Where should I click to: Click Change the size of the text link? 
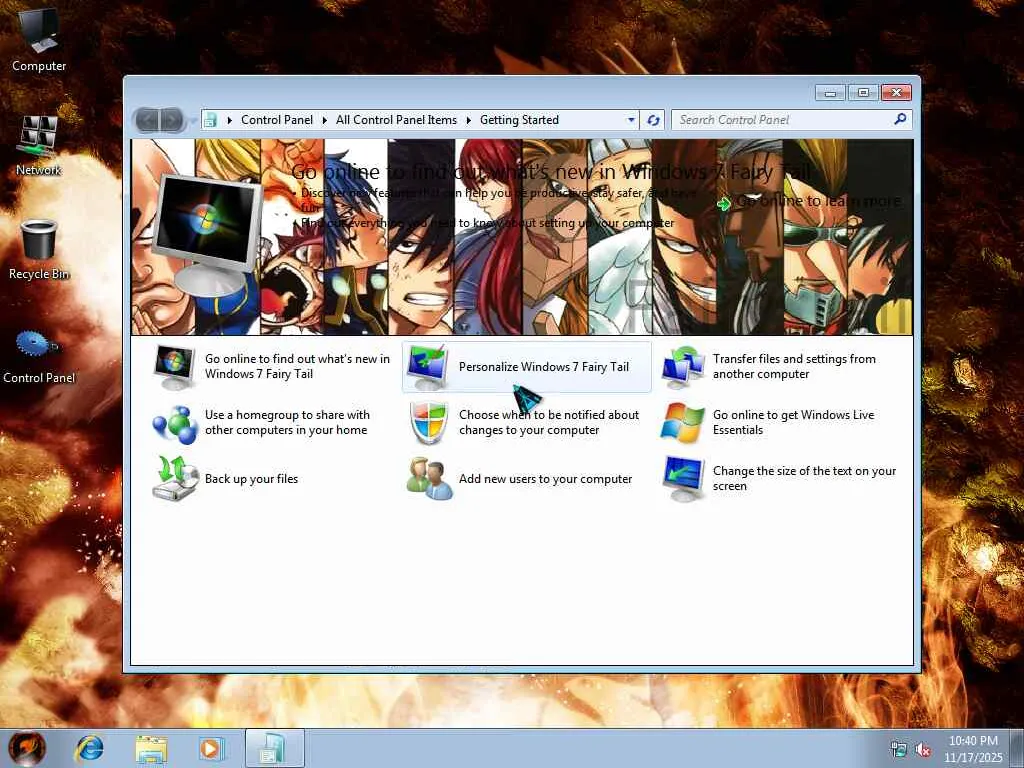click(804, 479)
